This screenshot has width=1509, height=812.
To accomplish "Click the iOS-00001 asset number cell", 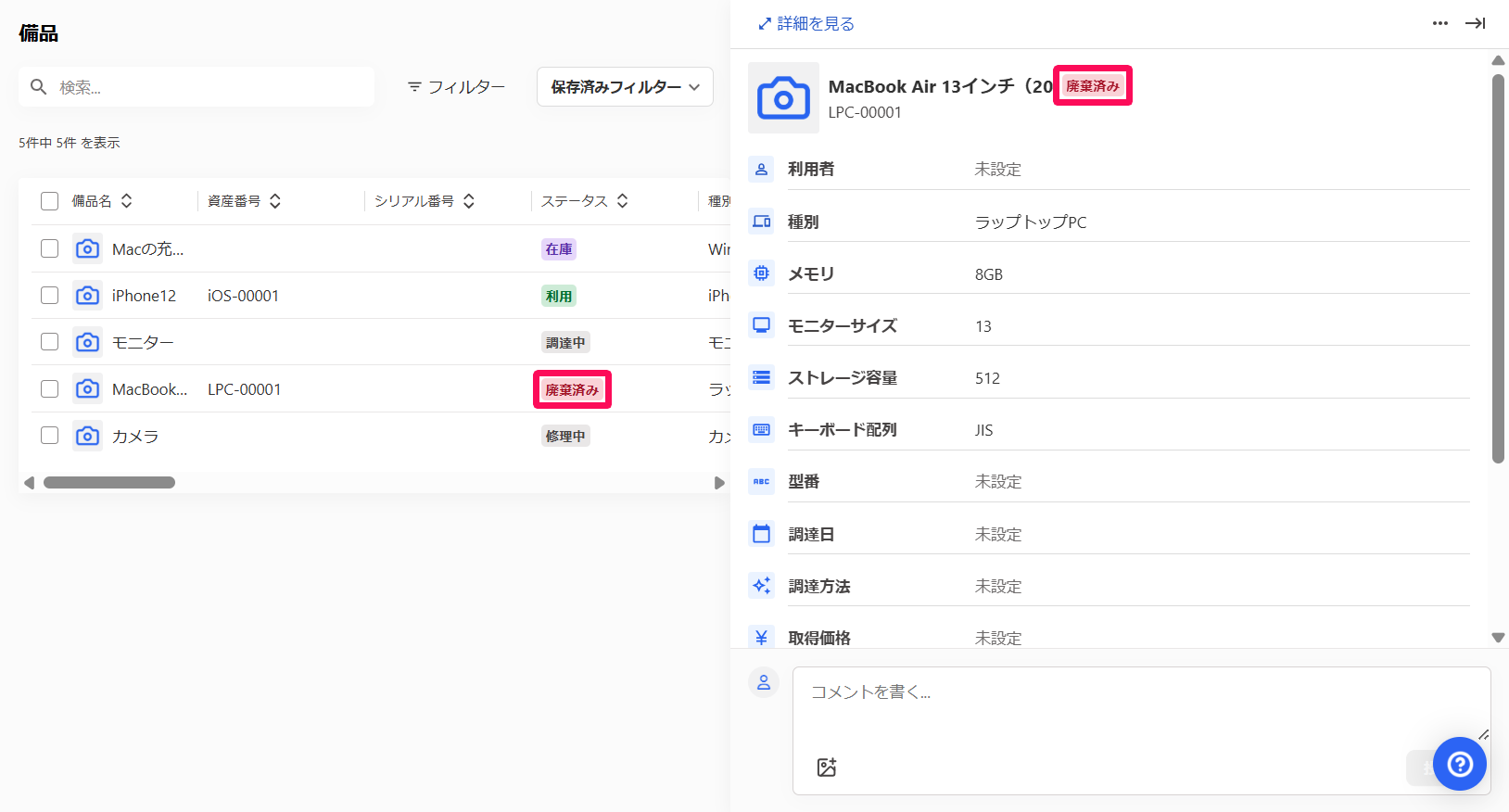I will (x=243, y=296).
